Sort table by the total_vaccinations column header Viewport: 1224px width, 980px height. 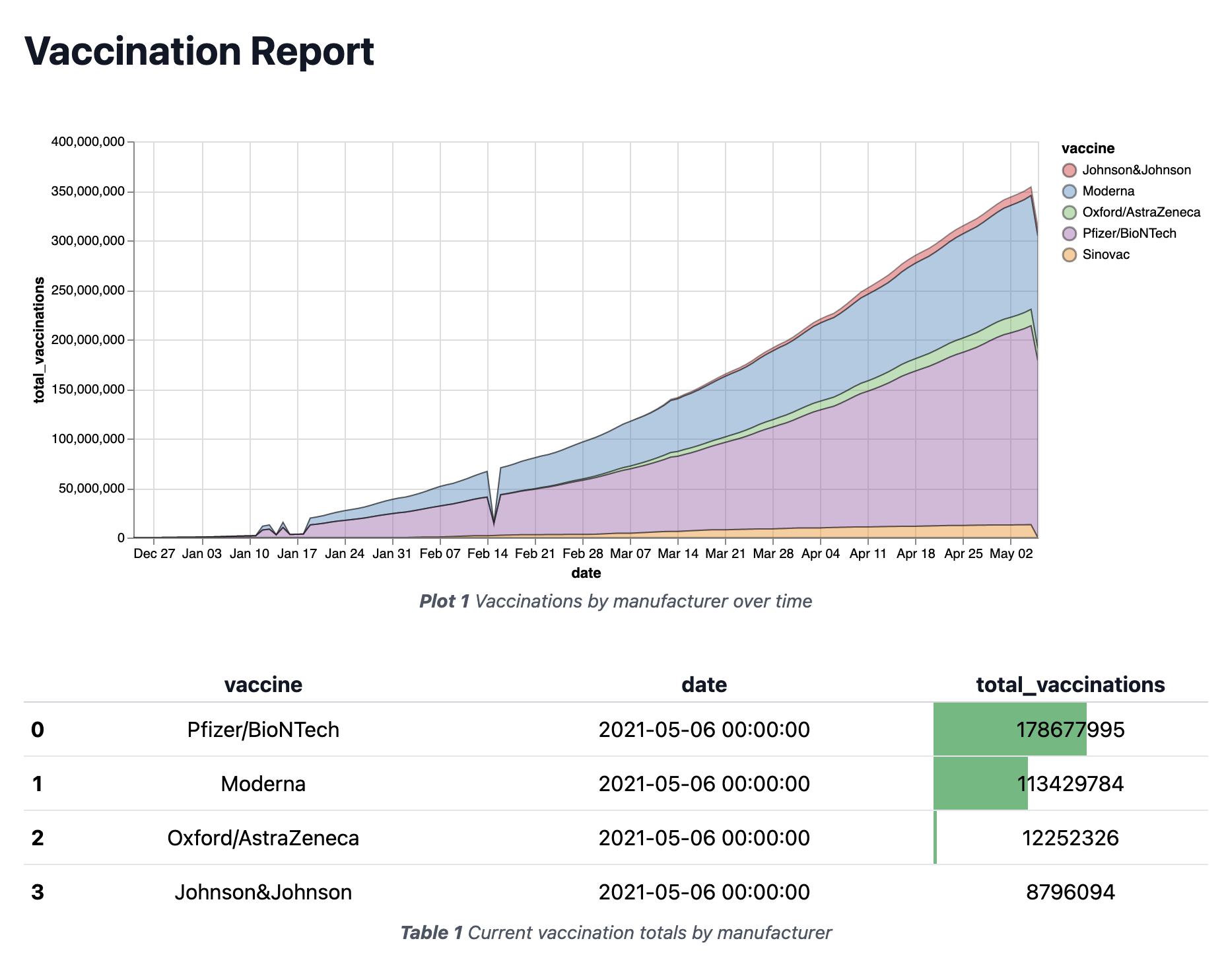click(x=1071, y=685)
